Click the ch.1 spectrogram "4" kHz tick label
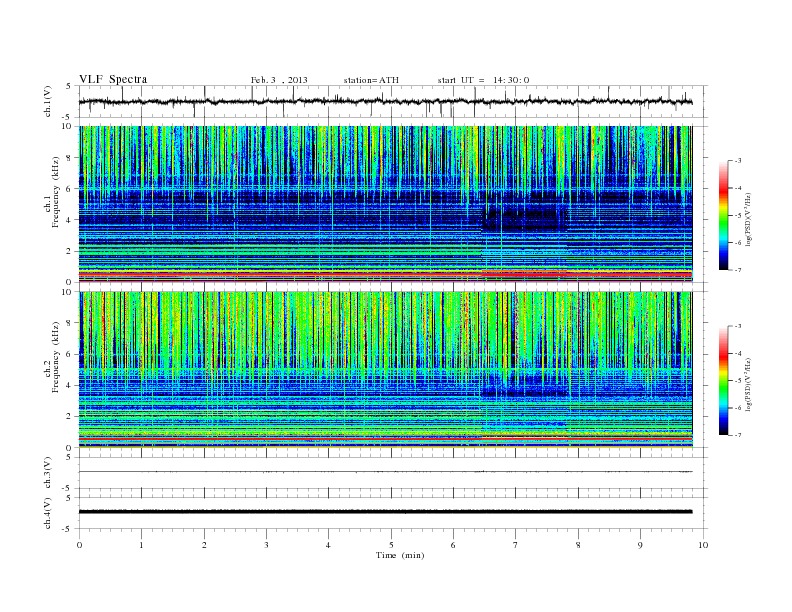 click(69, 220)
